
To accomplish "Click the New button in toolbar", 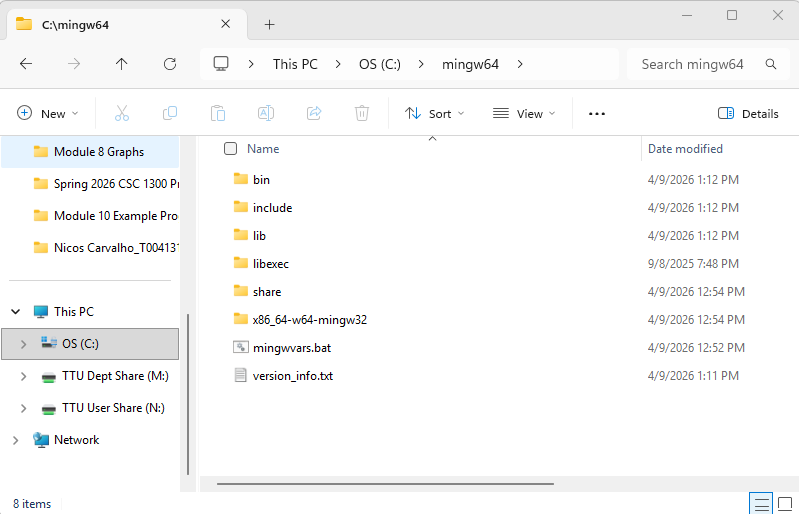I will (47, 114).
